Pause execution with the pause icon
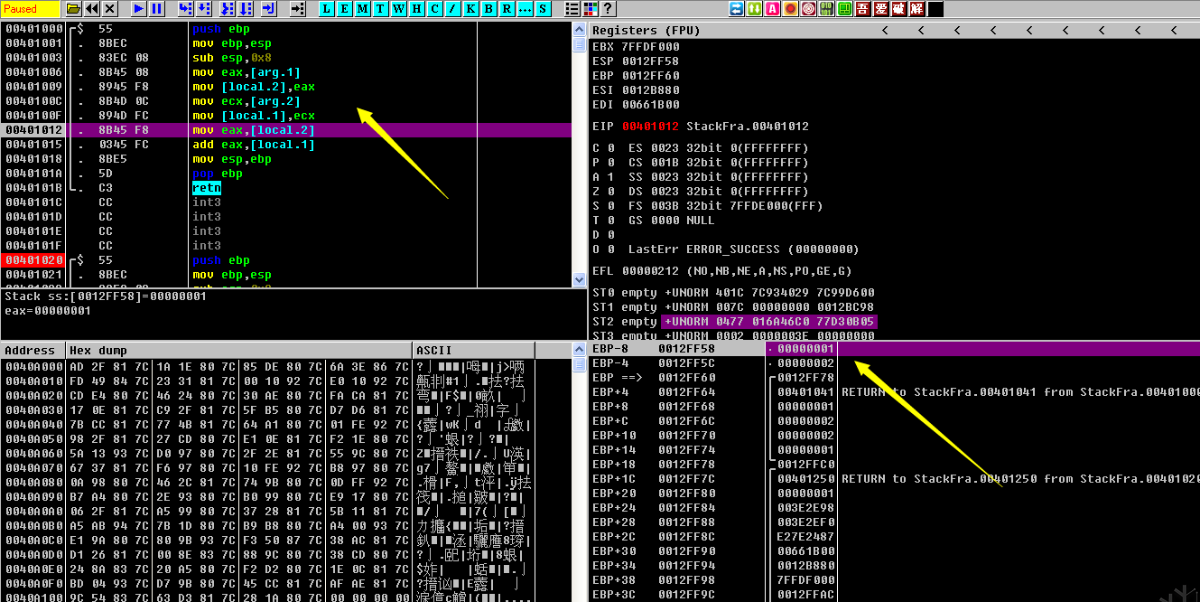1200x602 pixels. pyautogui.click(x=157, y=9)
